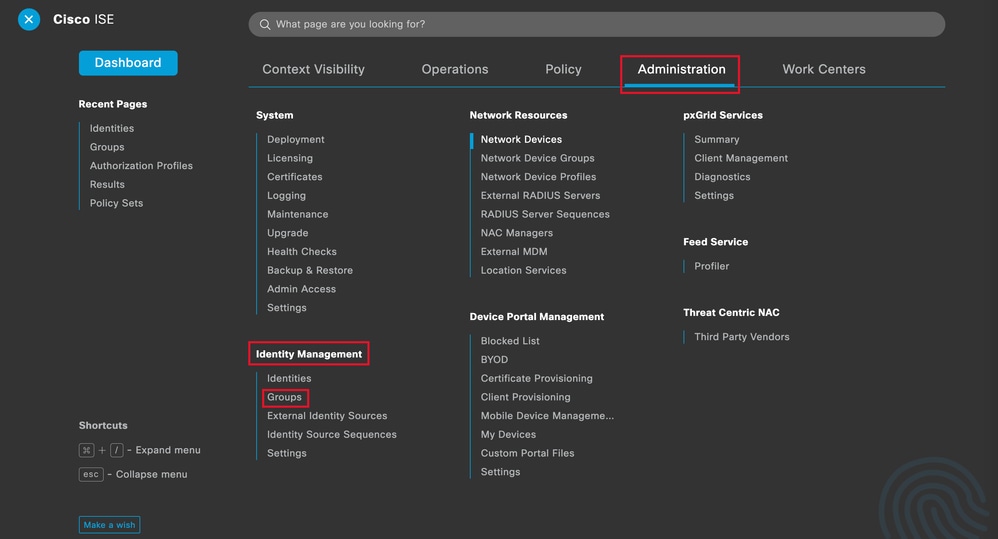Open the Upgrade page

288,233
